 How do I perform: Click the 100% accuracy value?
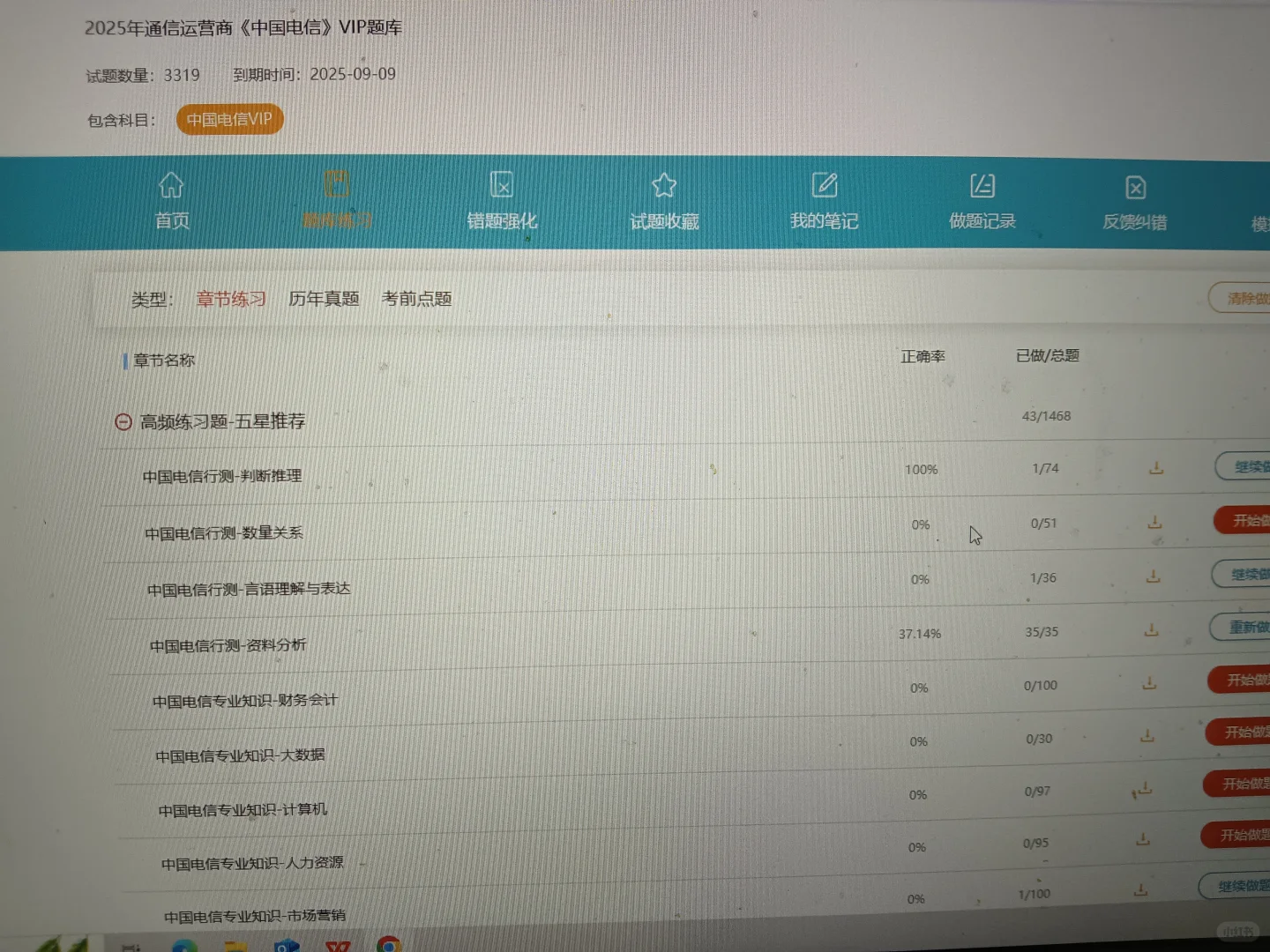[x=921, y=470]
